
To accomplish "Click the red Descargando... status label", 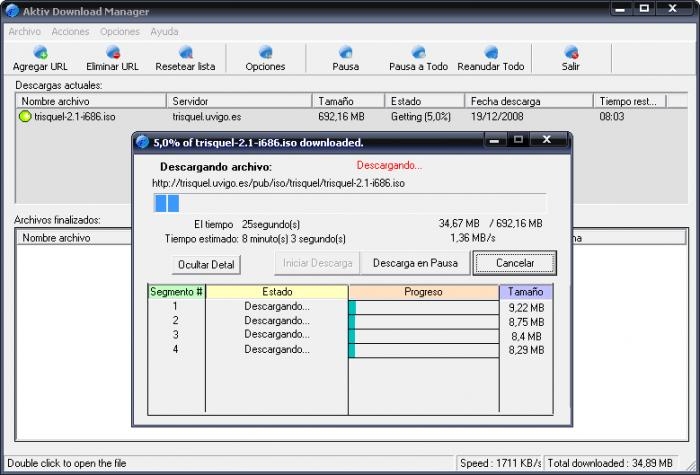I will click(x=389, y=166).
